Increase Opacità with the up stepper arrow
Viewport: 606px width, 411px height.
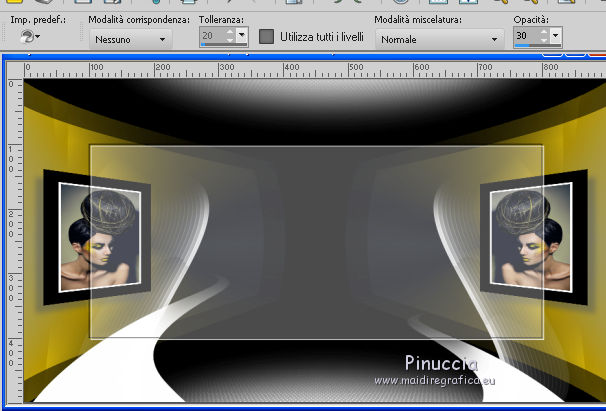544,32
